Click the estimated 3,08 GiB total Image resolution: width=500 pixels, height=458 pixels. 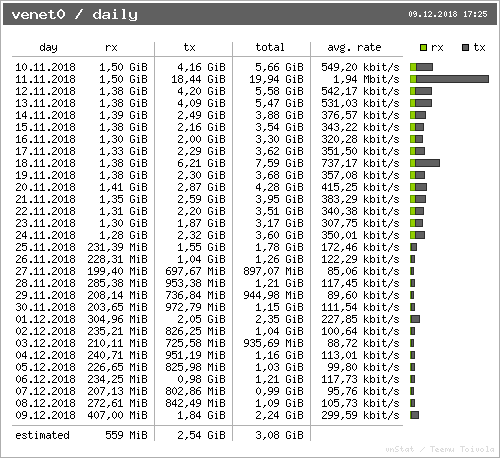point(279,435)
